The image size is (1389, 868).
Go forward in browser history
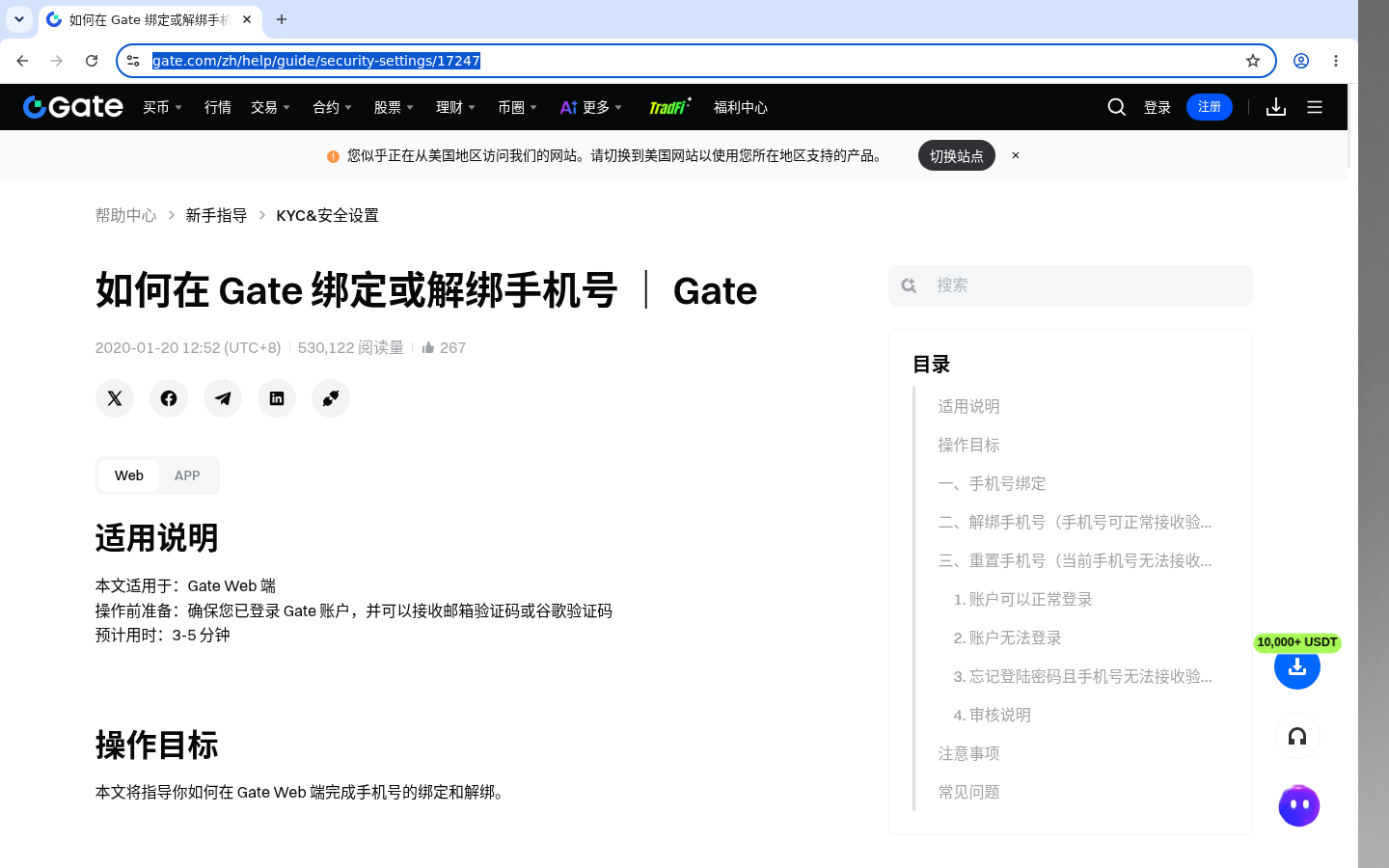coord(57,61)
